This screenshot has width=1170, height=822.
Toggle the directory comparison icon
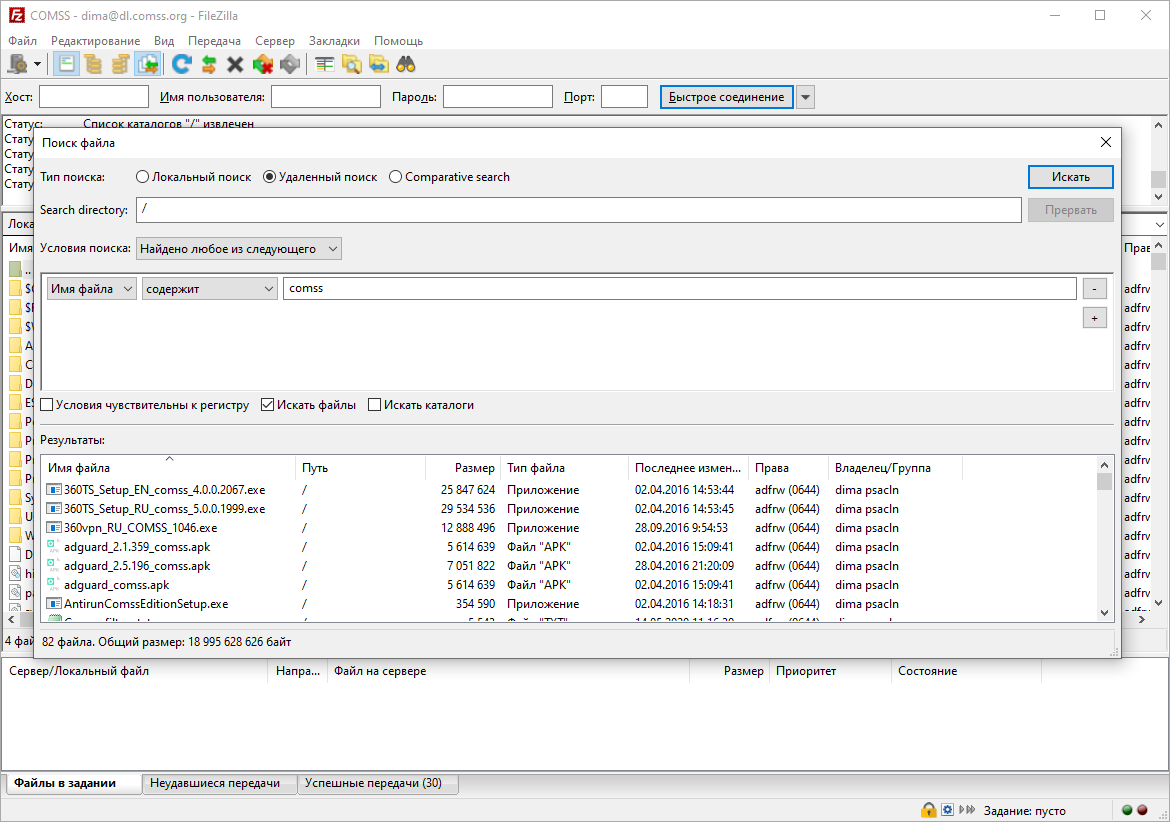351,65
